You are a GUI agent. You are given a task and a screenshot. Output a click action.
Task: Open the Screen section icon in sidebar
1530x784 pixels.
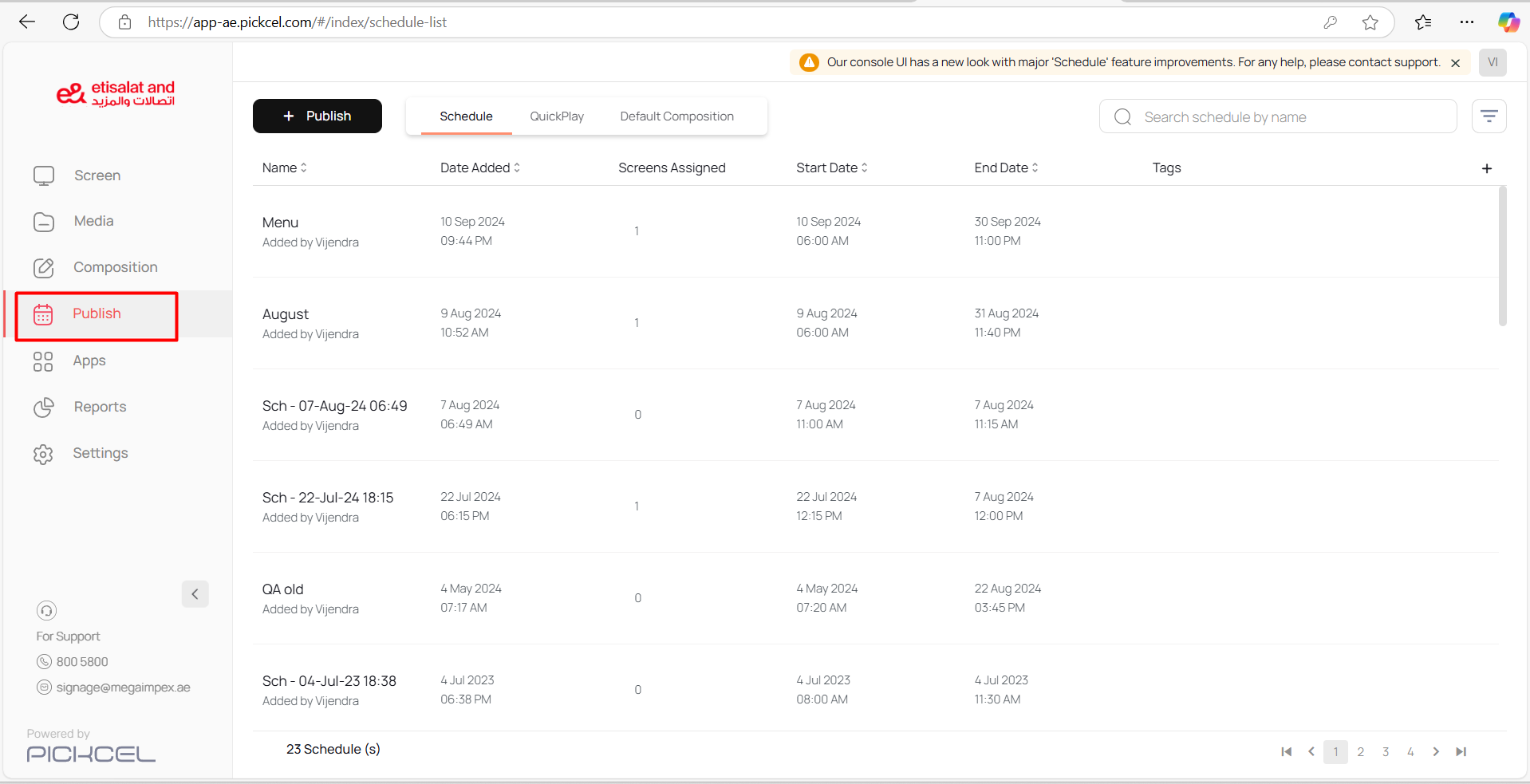(44, 175)
